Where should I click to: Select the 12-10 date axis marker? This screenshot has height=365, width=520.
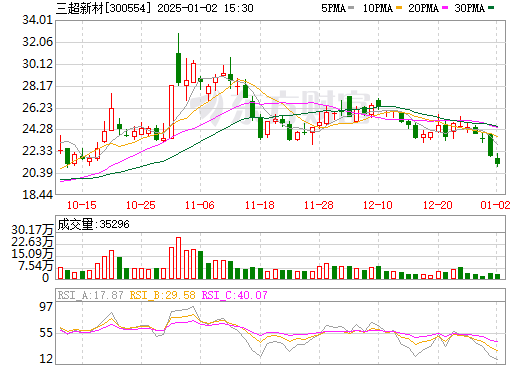tap(378, 205)
